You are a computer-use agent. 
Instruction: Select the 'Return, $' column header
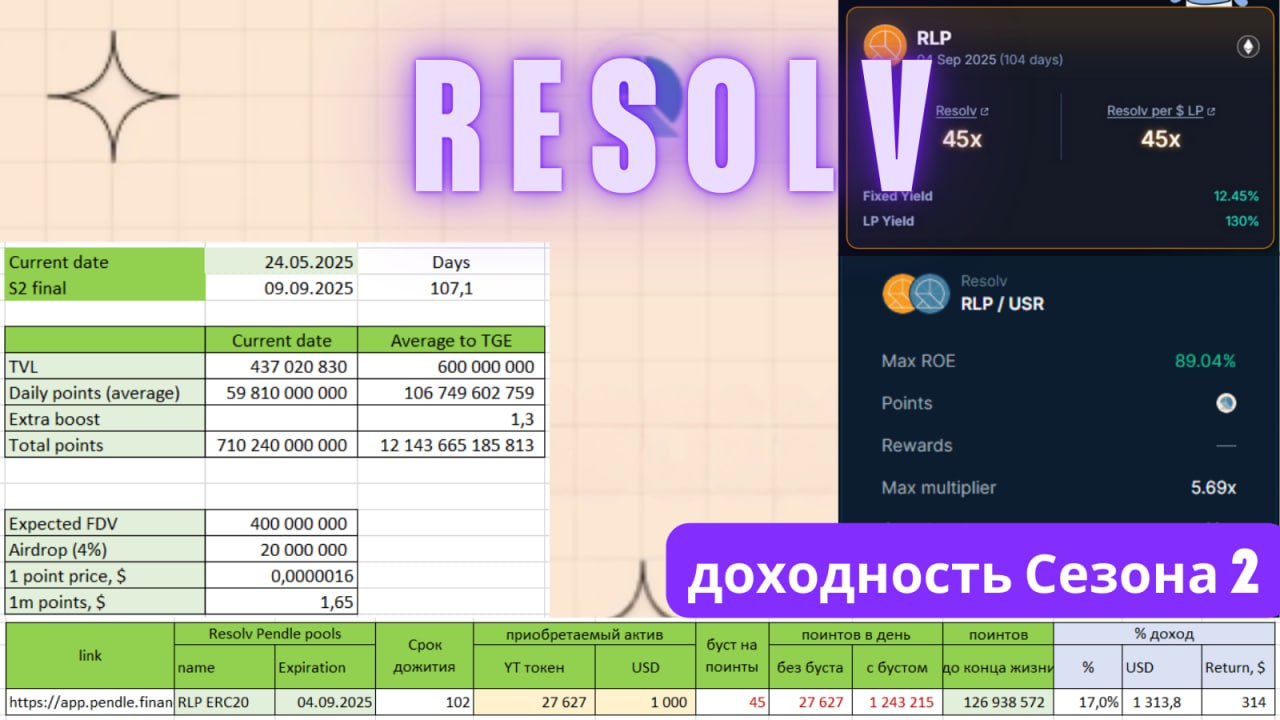1238,667
